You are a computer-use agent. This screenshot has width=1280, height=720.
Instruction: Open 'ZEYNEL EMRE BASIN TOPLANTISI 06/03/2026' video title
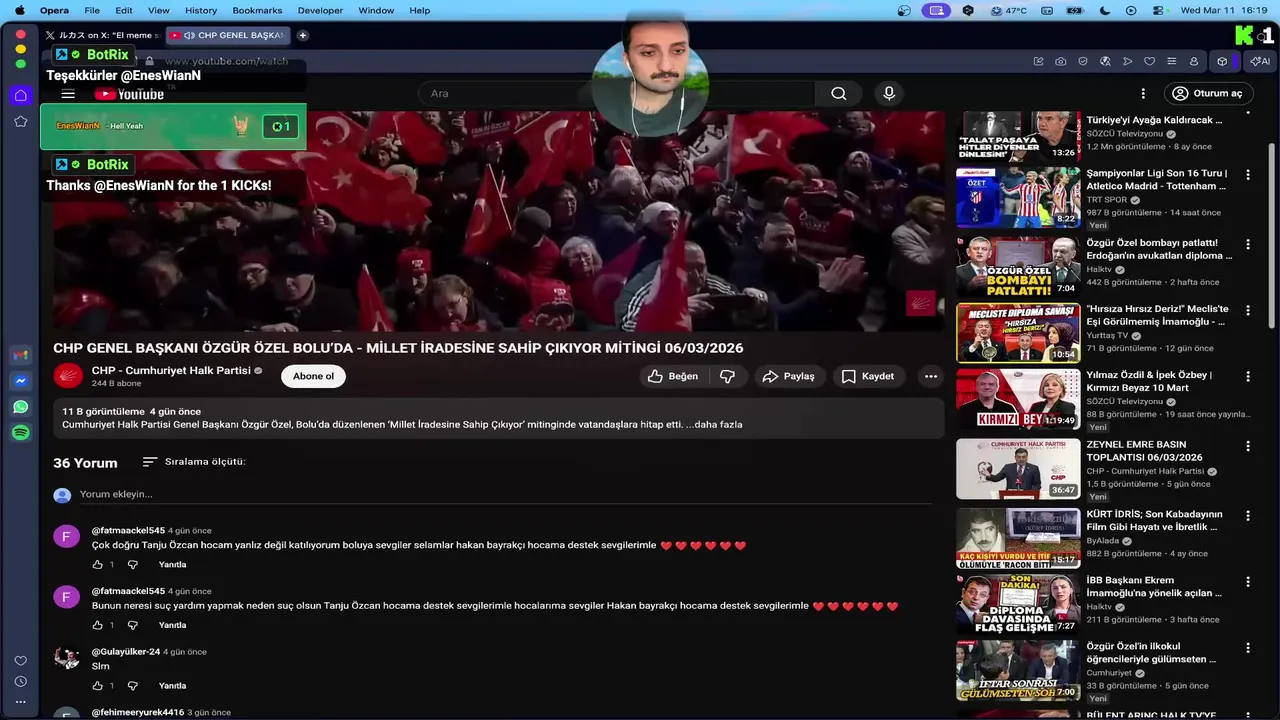1145,451
